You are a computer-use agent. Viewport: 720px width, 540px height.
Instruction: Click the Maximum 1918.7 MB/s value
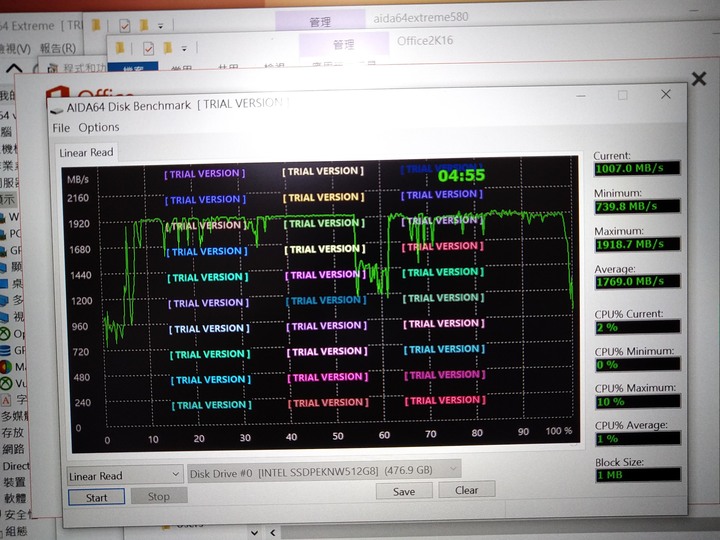(x=637, y=244)
